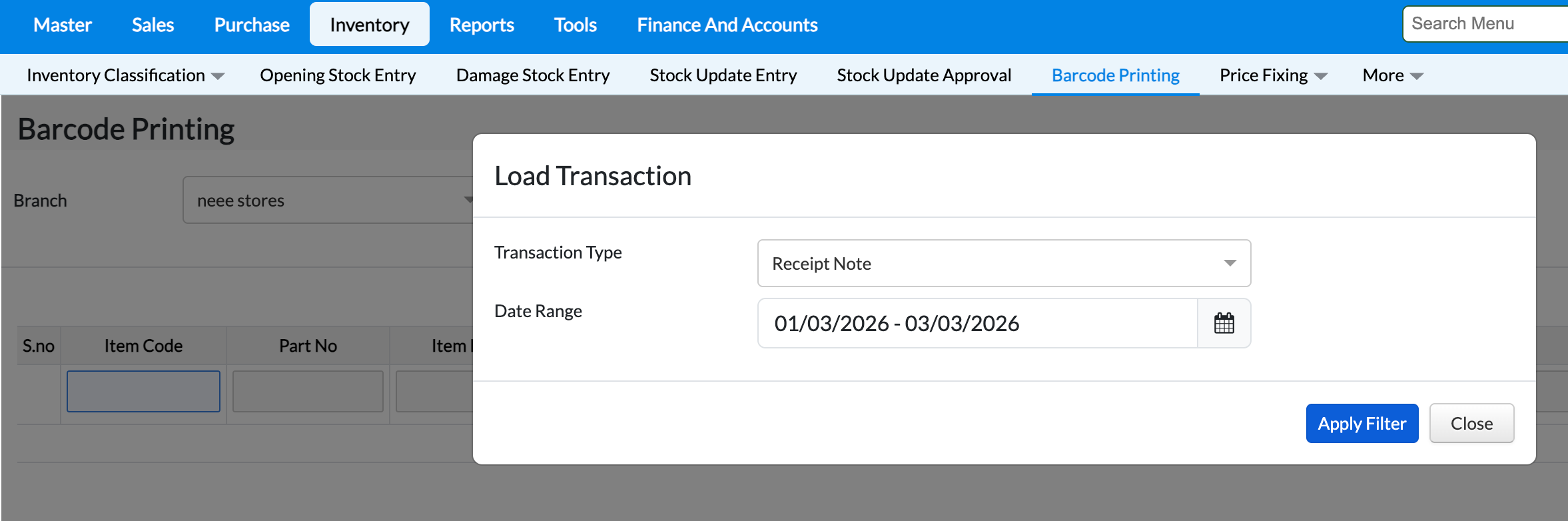Expand the More menu
This screenshot has width=1568, height=521.
(x=1392, y=75)
